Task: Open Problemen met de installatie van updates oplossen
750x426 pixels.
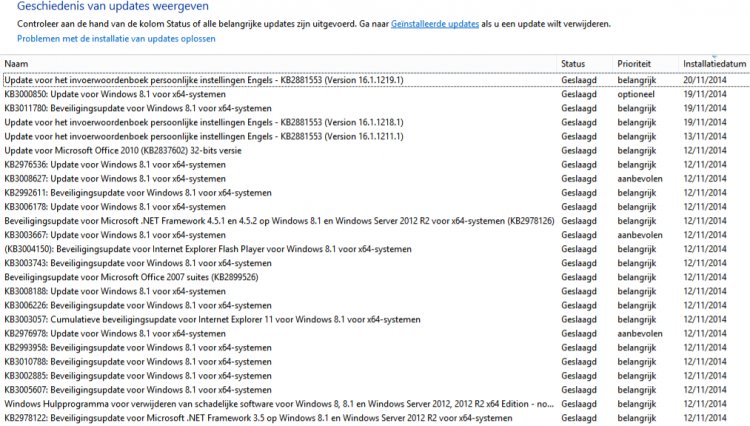Action: [x=116, y=39]
